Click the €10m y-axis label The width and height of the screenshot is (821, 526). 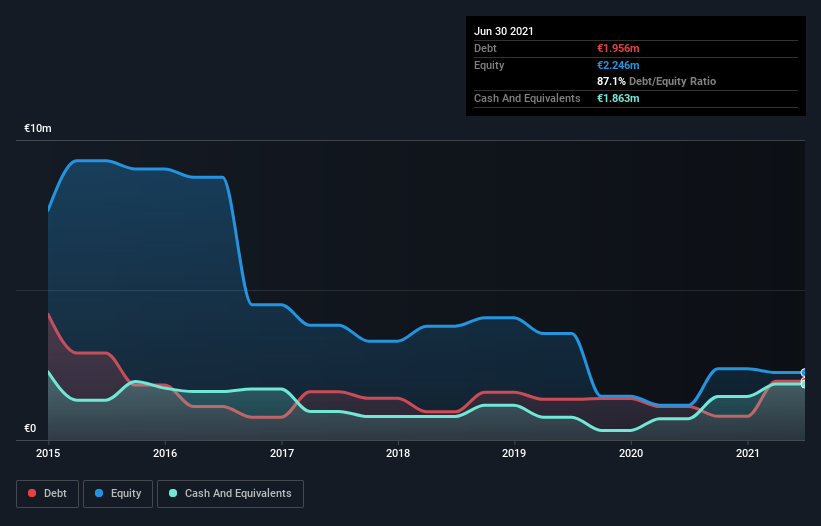tap(38, 129)
